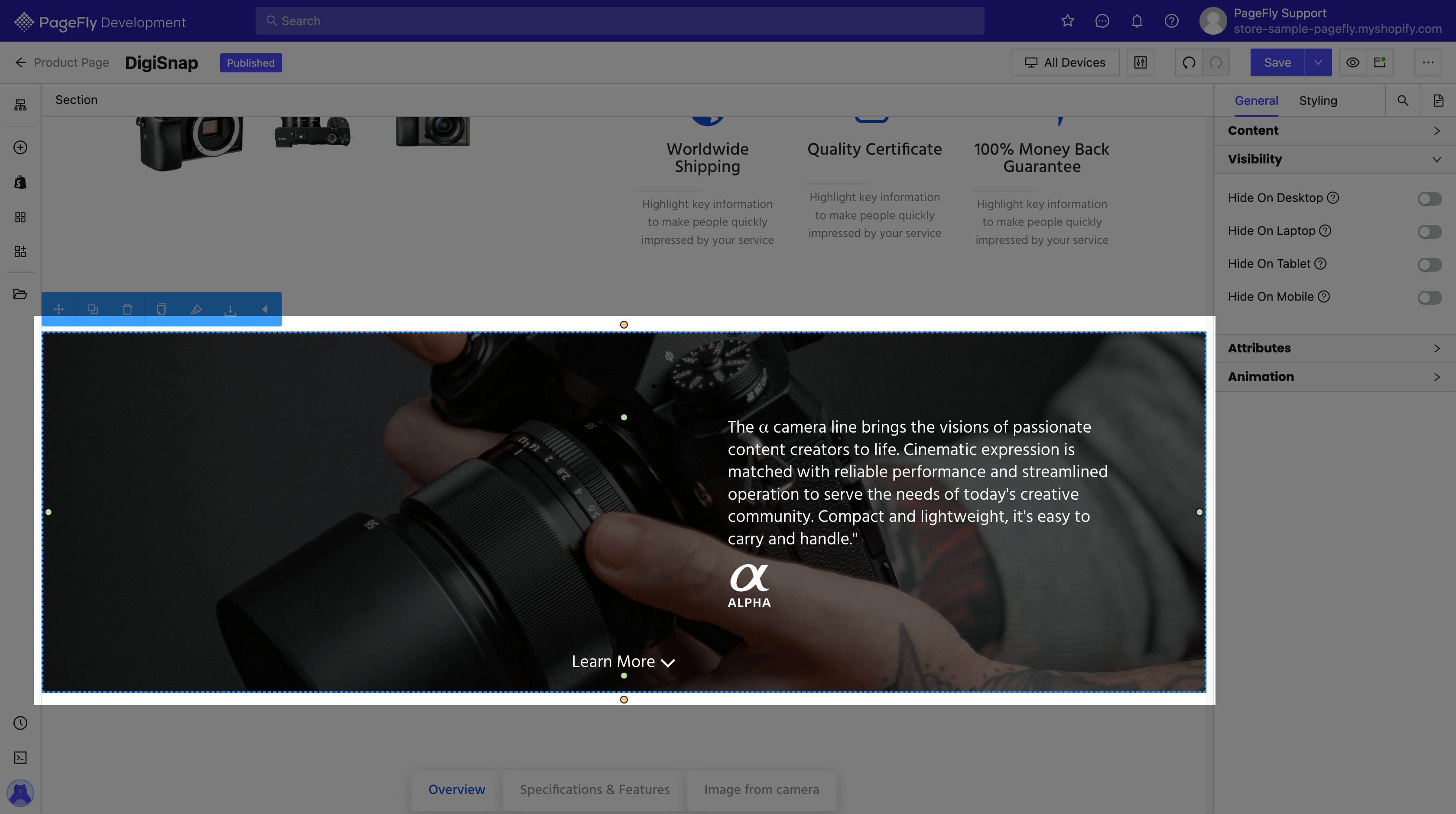Image resolution: width=1456 pixels, height=814 pixels.
Task: Delete the selected section with trash icon
Action: click(x=127, y=309)
